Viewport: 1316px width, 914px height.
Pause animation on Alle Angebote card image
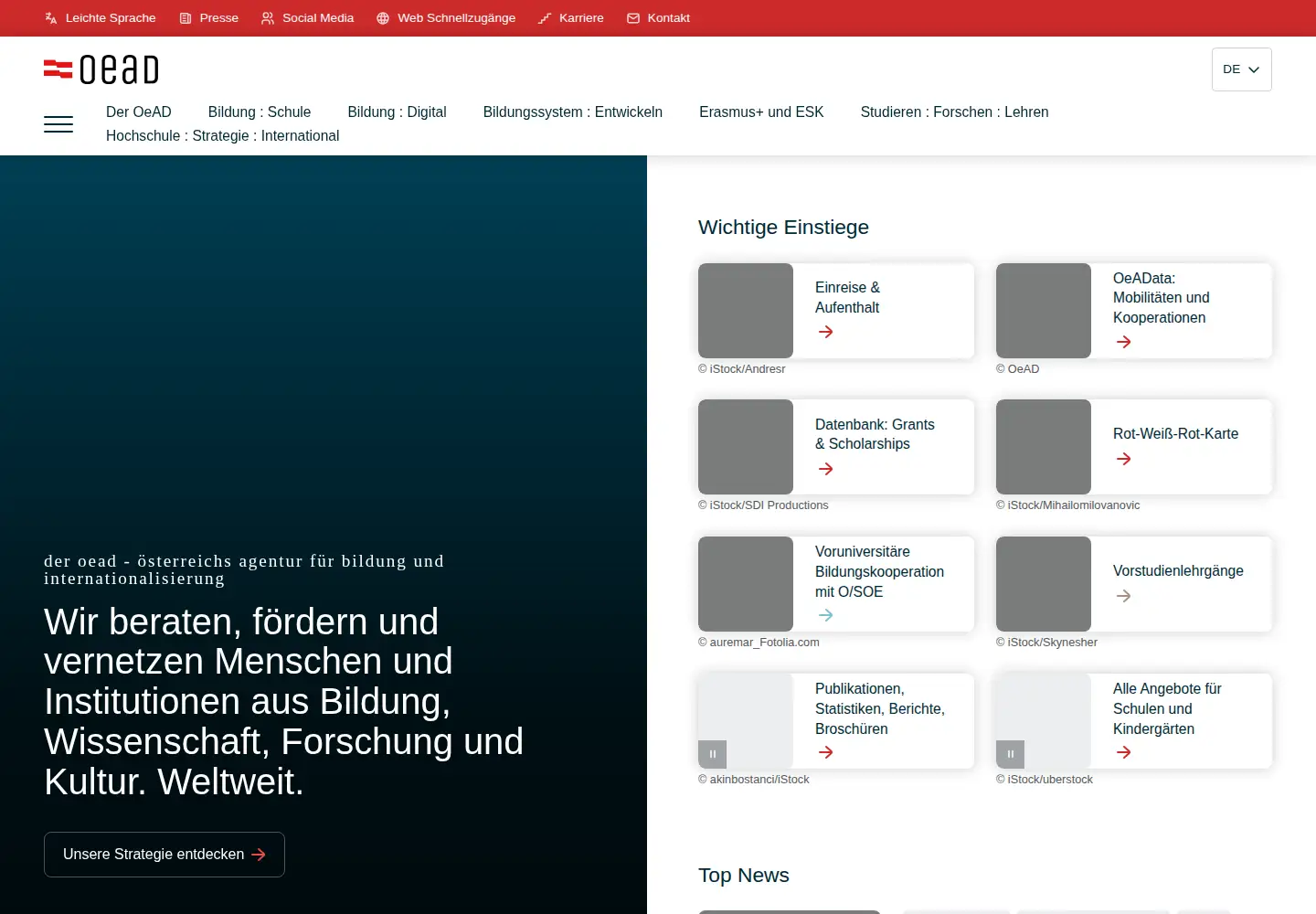click(x=1011, y=754)
